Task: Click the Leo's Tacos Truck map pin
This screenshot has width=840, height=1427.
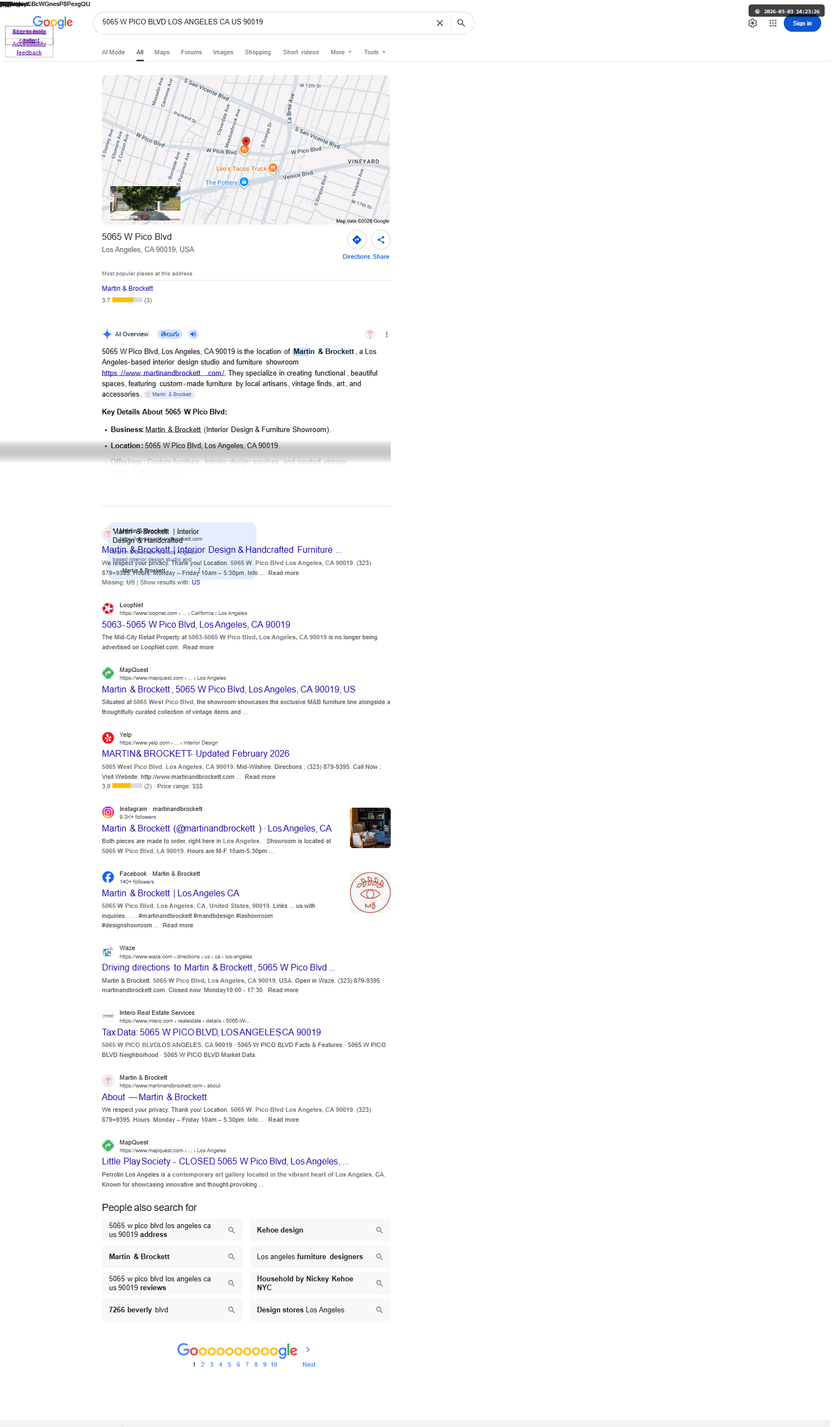Action: coord(276,170)
